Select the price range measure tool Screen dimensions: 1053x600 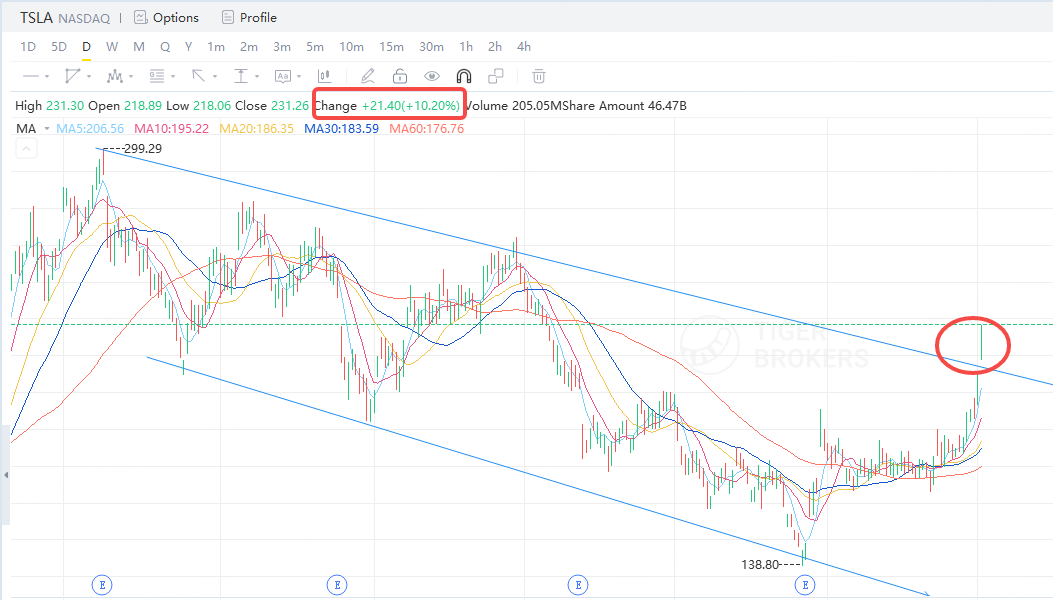click(240, 76)
